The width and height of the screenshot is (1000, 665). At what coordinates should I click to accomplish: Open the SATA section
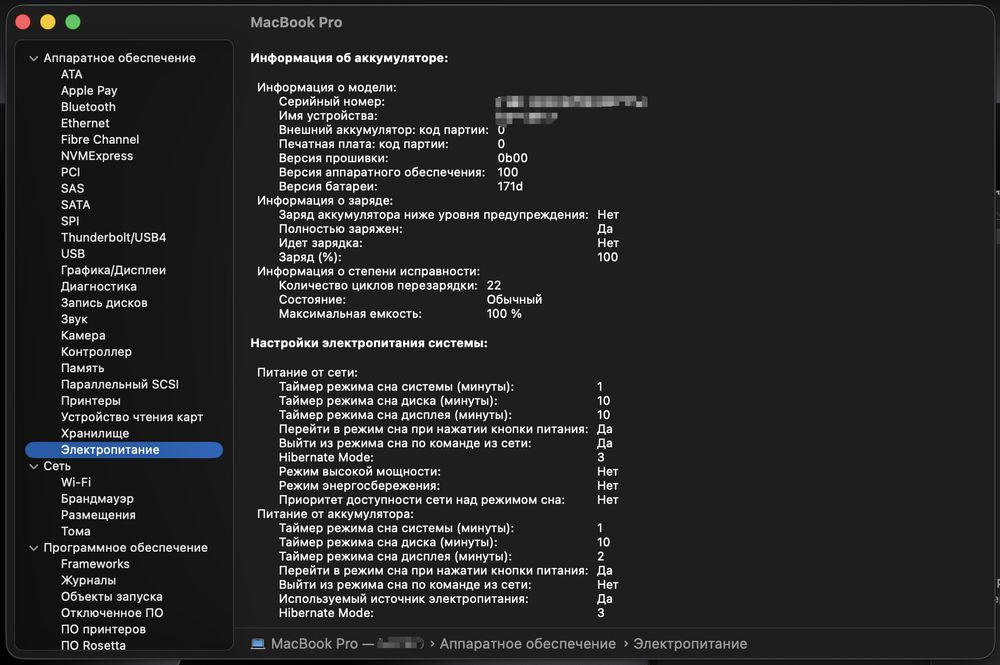[x=75, y=205]
